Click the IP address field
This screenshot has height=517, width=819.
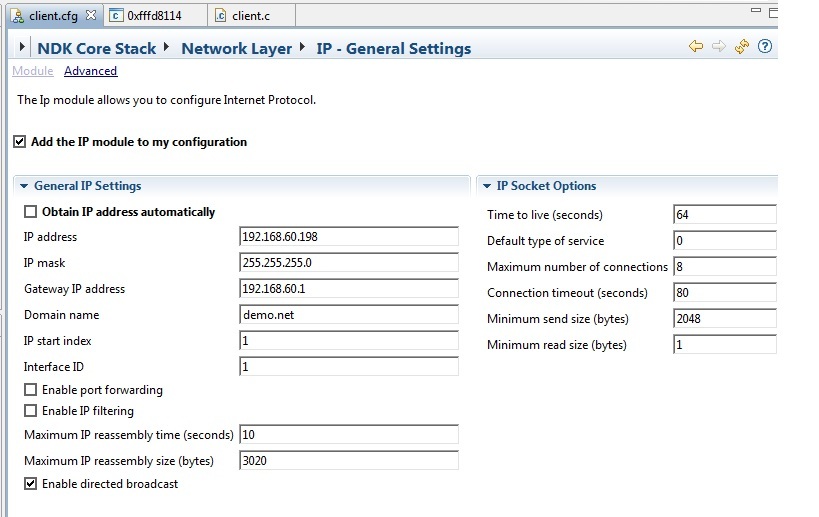[349, 237]
